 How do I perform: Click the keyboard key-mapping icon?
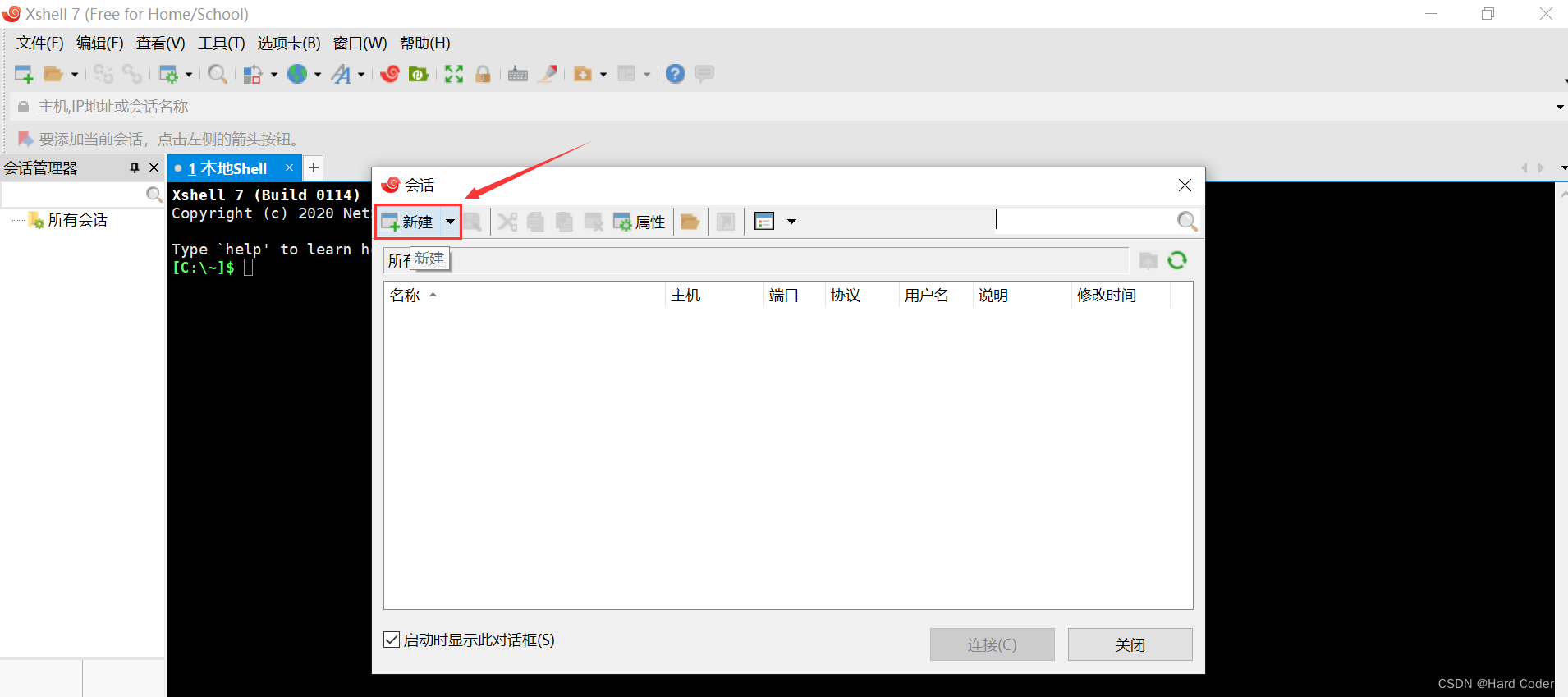pos(518,74)
